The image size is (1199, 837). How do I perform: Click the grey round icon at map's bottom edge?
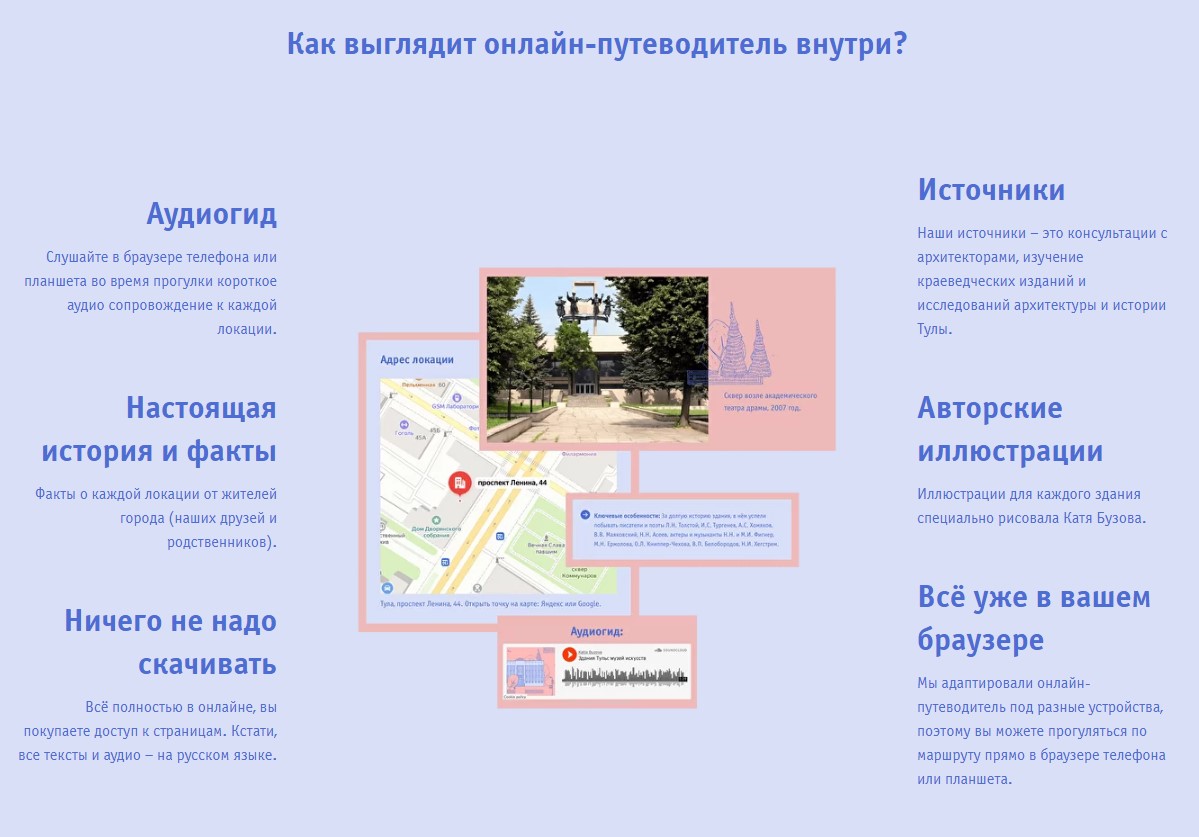(x=477, y=588)
